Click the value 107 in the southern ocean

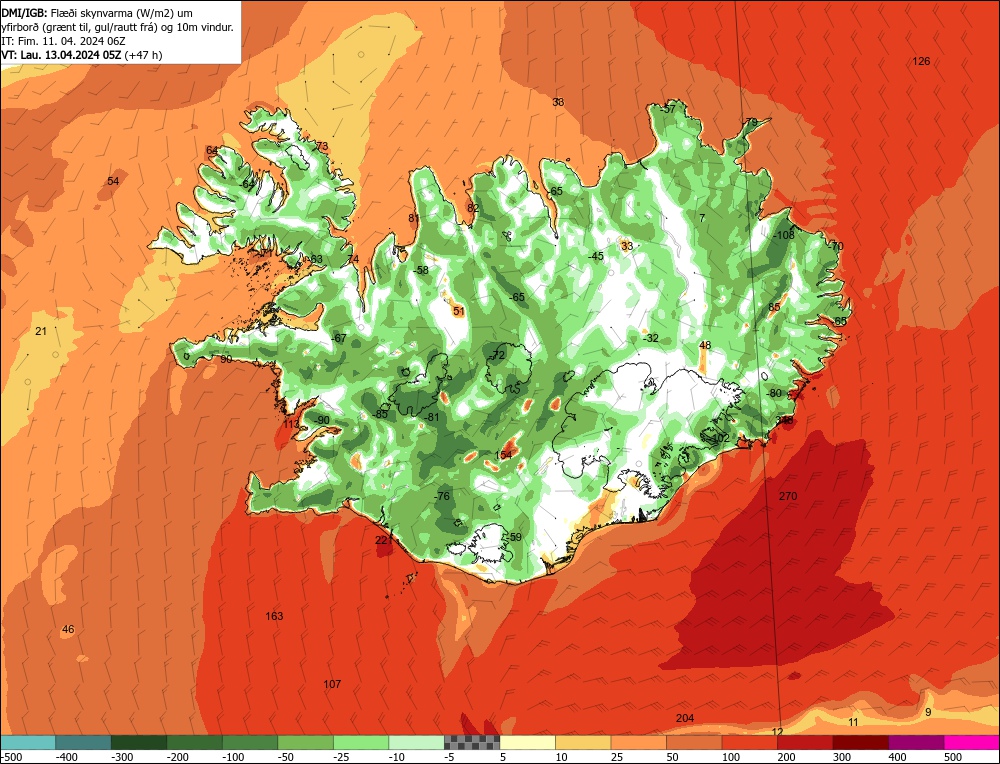tap(332, 684)
